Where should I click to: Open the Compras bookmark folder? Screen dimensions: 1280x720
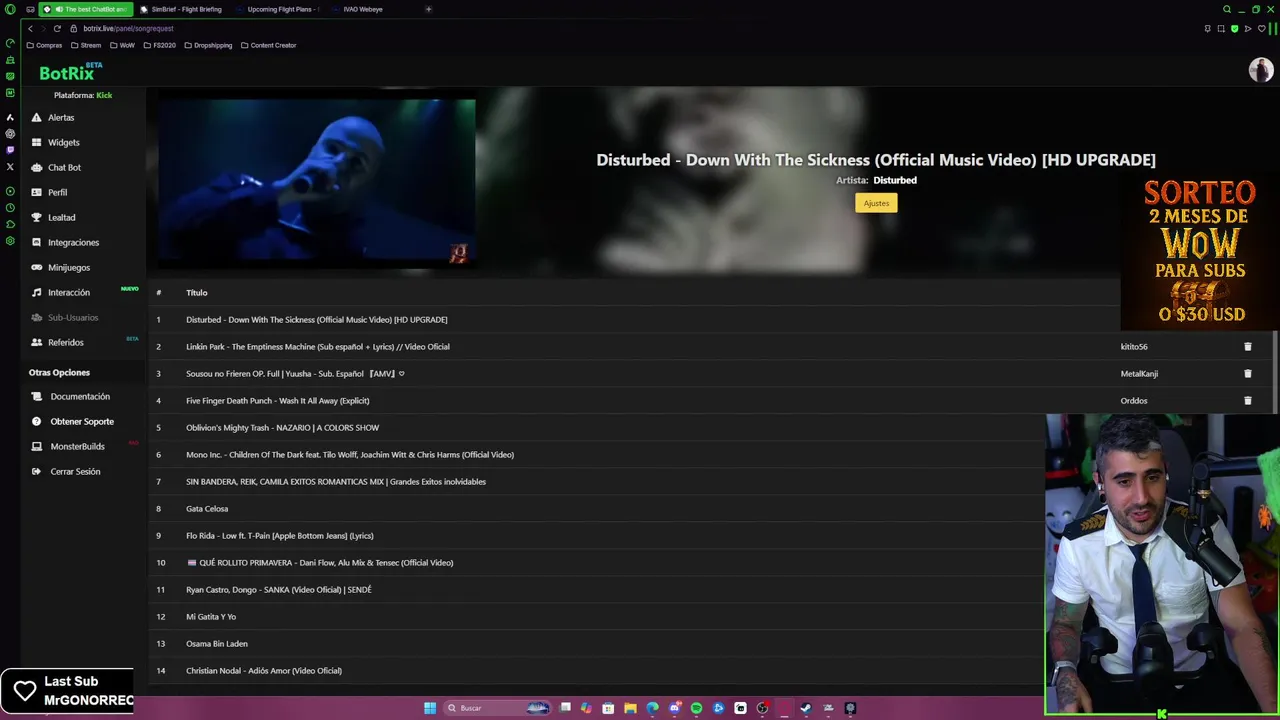pos(44,45)
